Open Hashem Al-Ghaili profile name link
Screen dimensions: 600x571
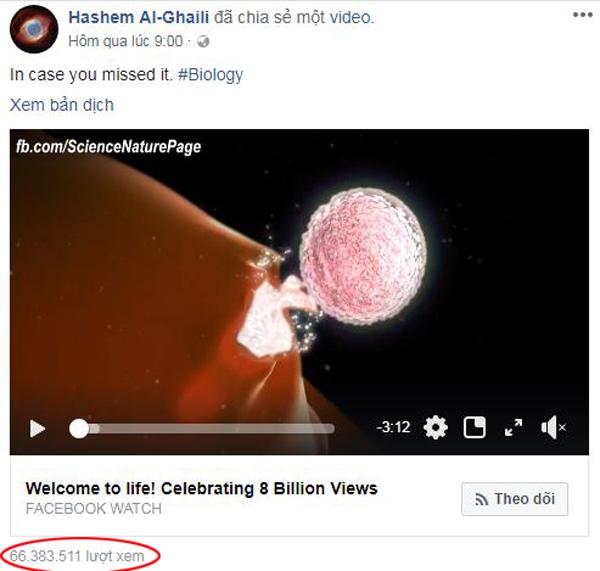point(139,17)
